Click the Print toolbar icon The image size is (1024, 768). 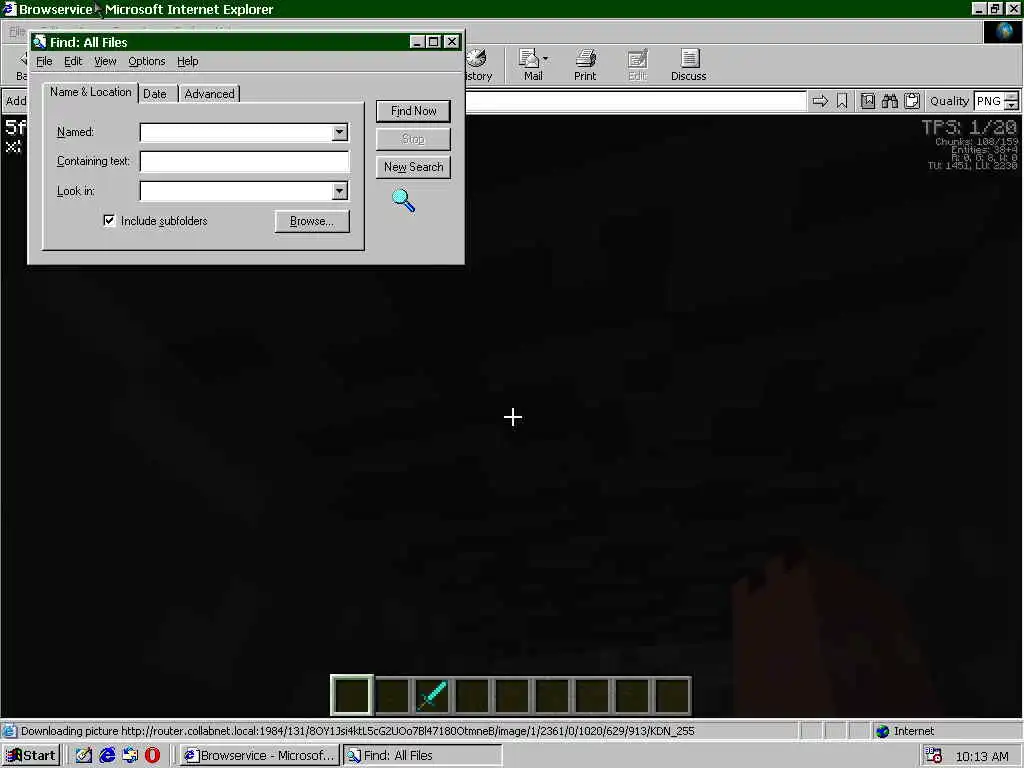585,65
